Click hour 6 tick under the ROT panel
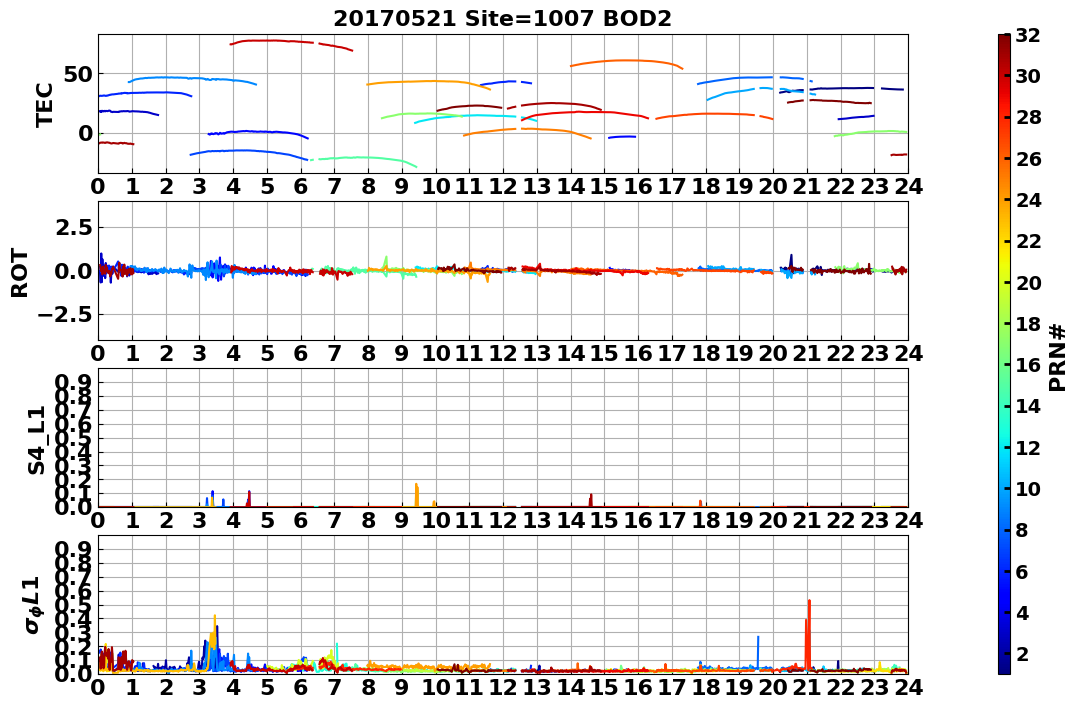Screen dimensions: 1077x709 click(301, 353)
